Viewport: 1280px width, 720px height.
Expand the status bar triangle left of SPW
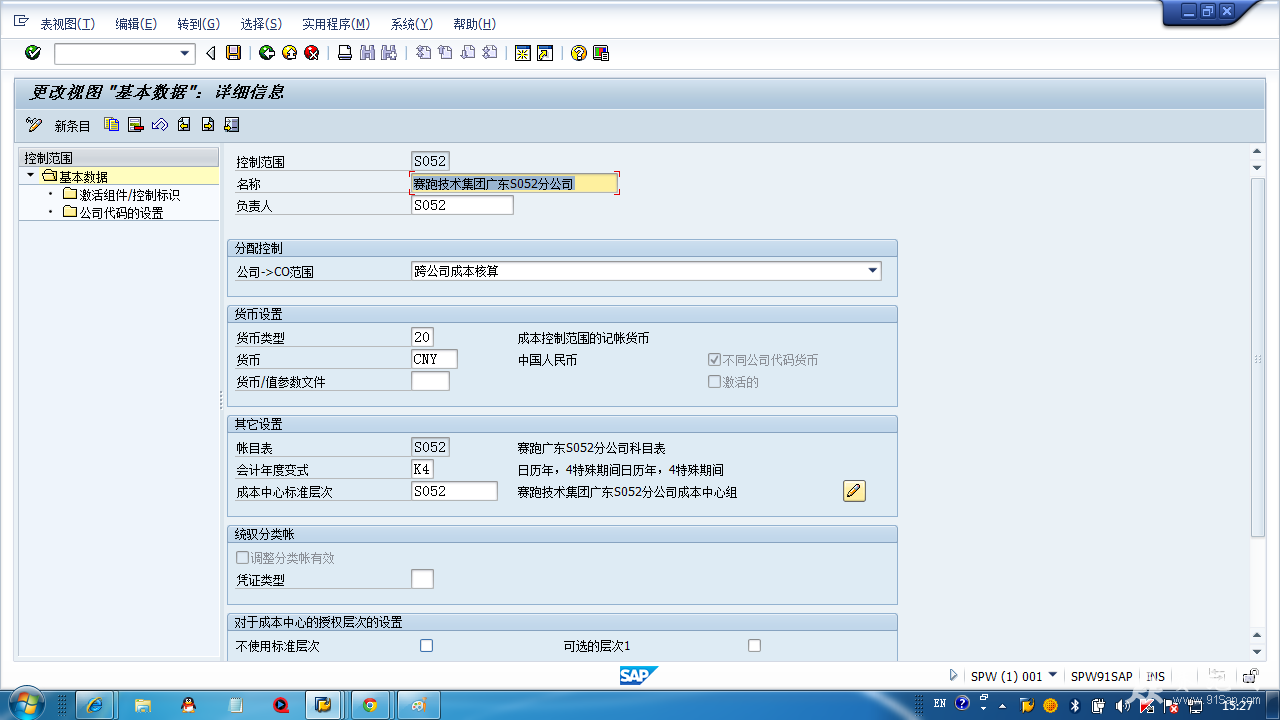(x=954, y=676)
